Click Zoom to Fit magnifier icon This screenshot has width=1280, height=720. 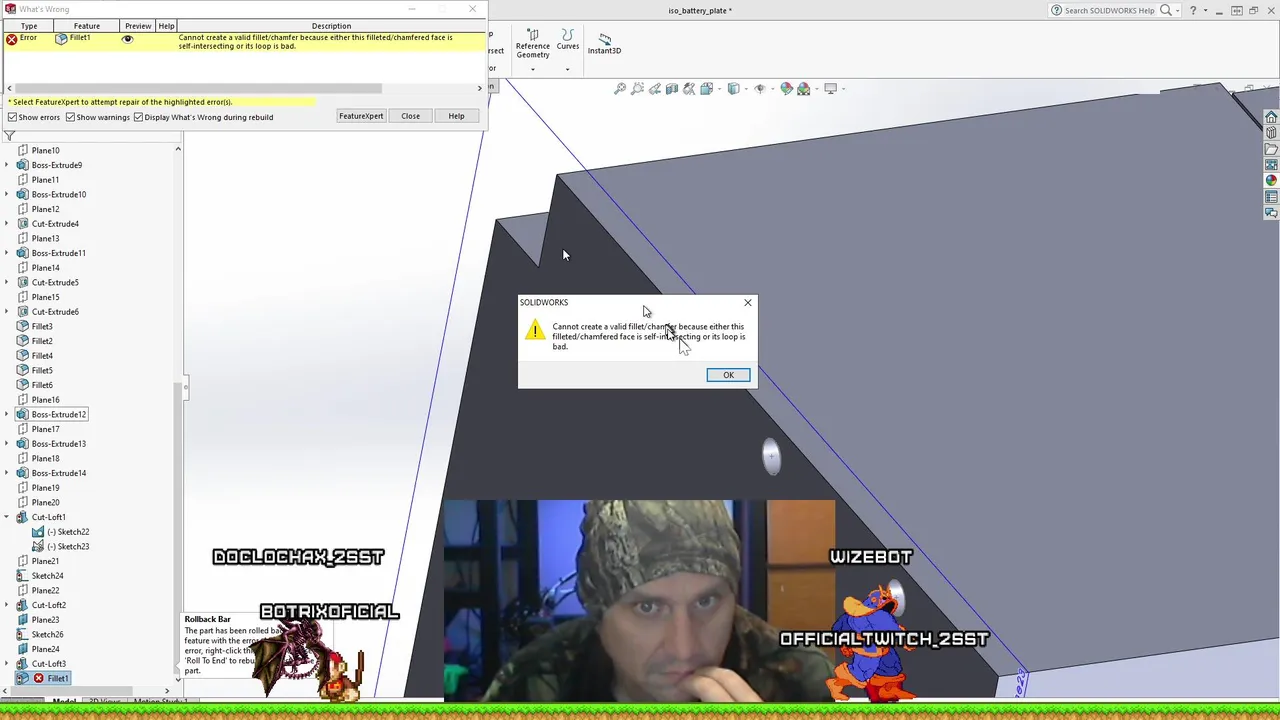click(620, 89)
